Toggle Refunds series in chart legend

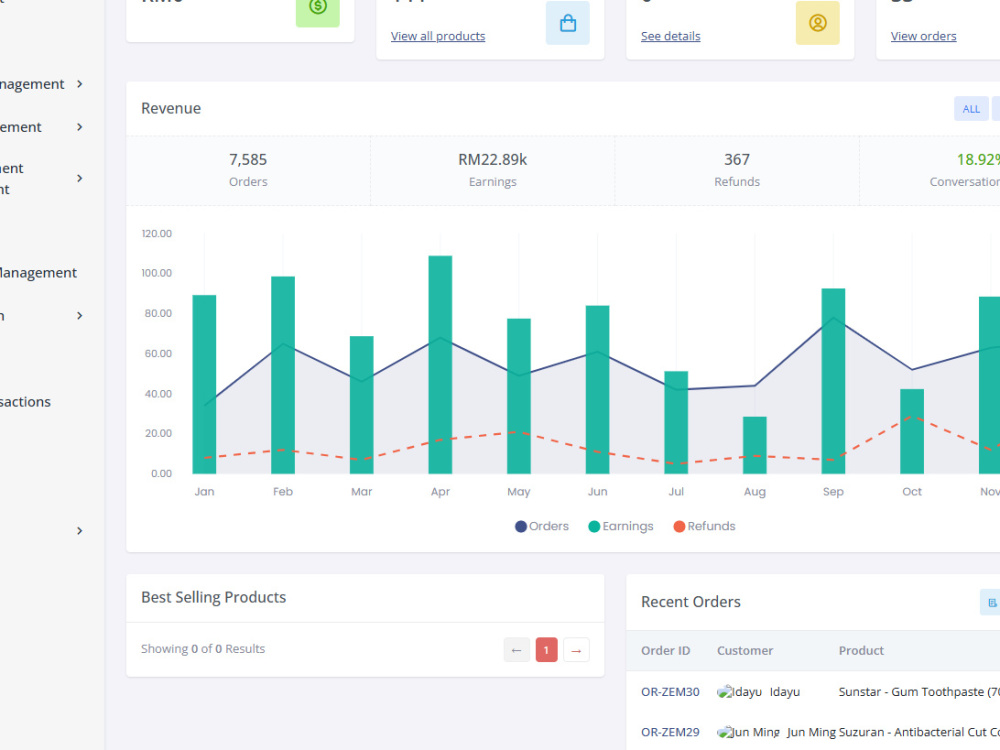tap(705, 526)
